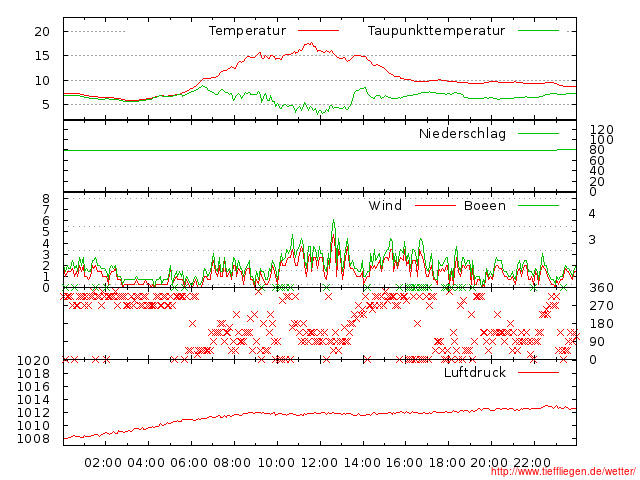Click the 06:00 time axis label
This screenshot has height=480, width=640.
[x=189, y=463]
